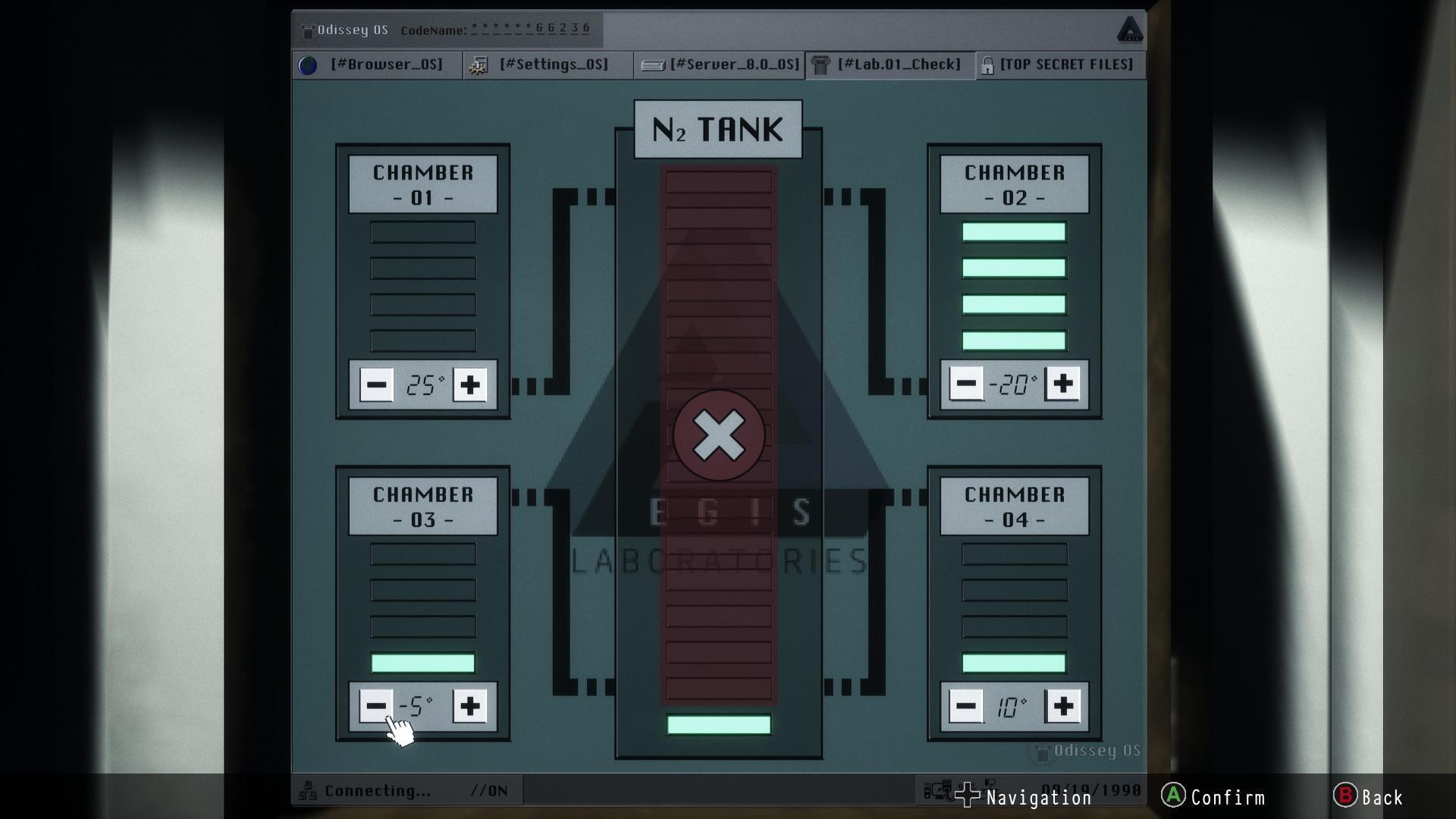
Task: Click the CHAMBER - 03 - header
Action: pyautogui.click(x=423, y=507)
